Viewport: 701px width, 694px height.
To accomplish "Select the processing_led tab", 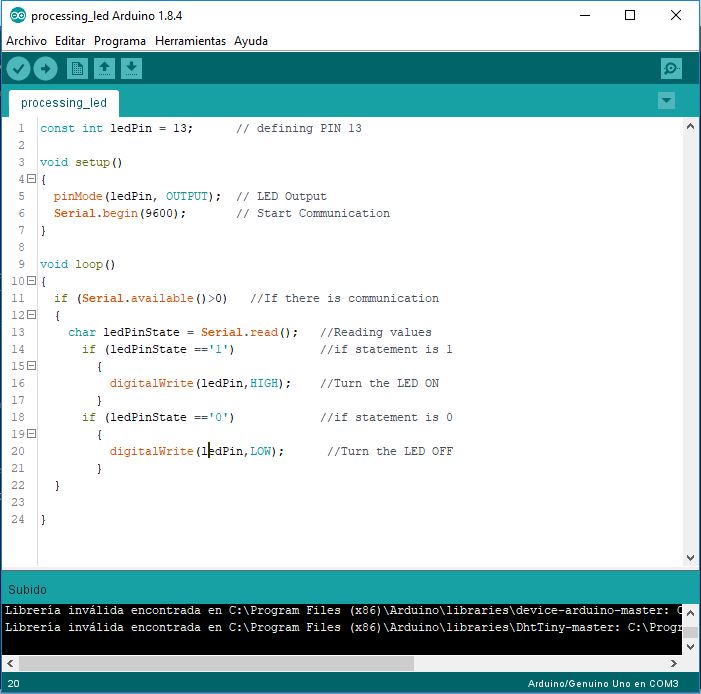I will 64,103.
